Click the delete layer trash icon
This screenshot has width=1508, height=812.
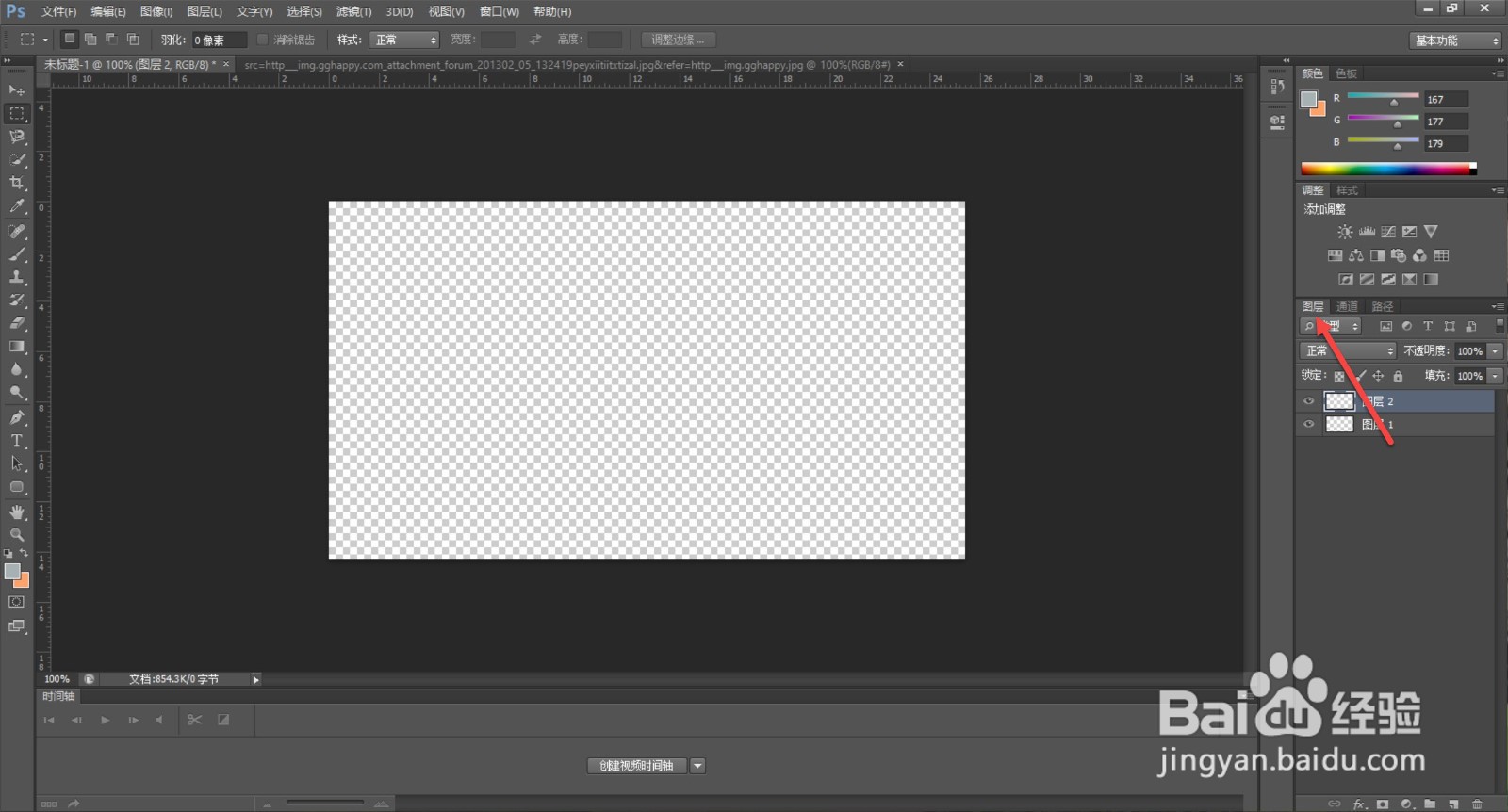(x=1477, y=804)
